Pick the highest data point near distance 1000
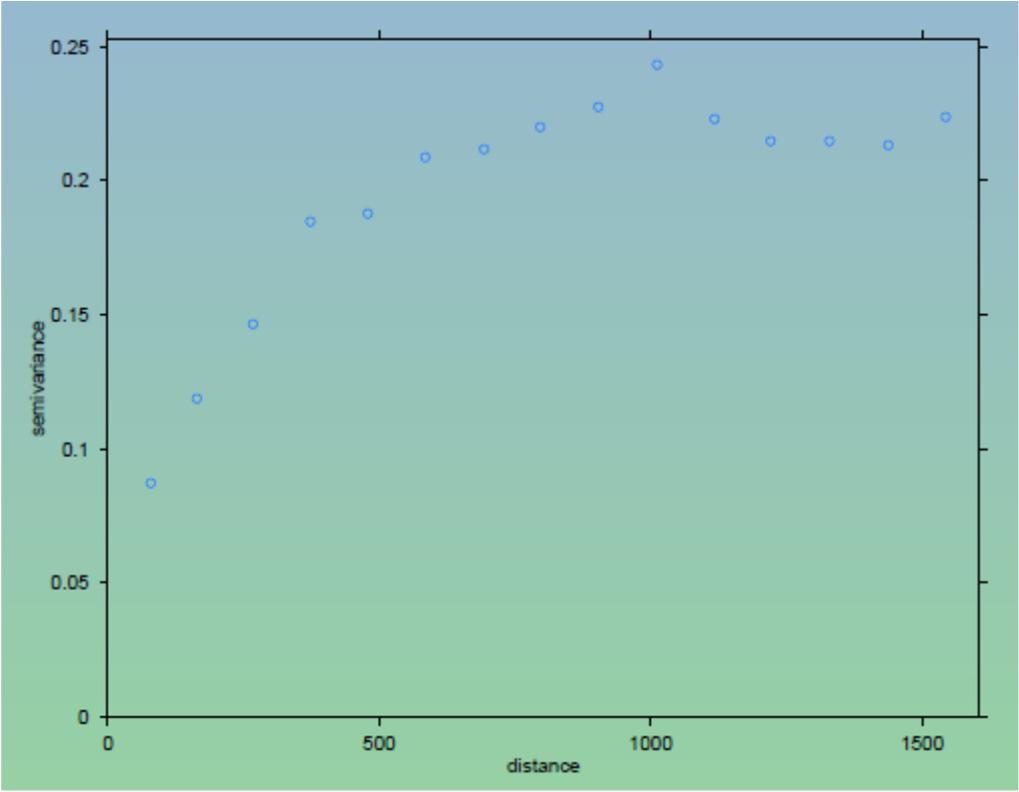Image resolution: width=1019 pixels, height=792 pixels. point(657,65)
